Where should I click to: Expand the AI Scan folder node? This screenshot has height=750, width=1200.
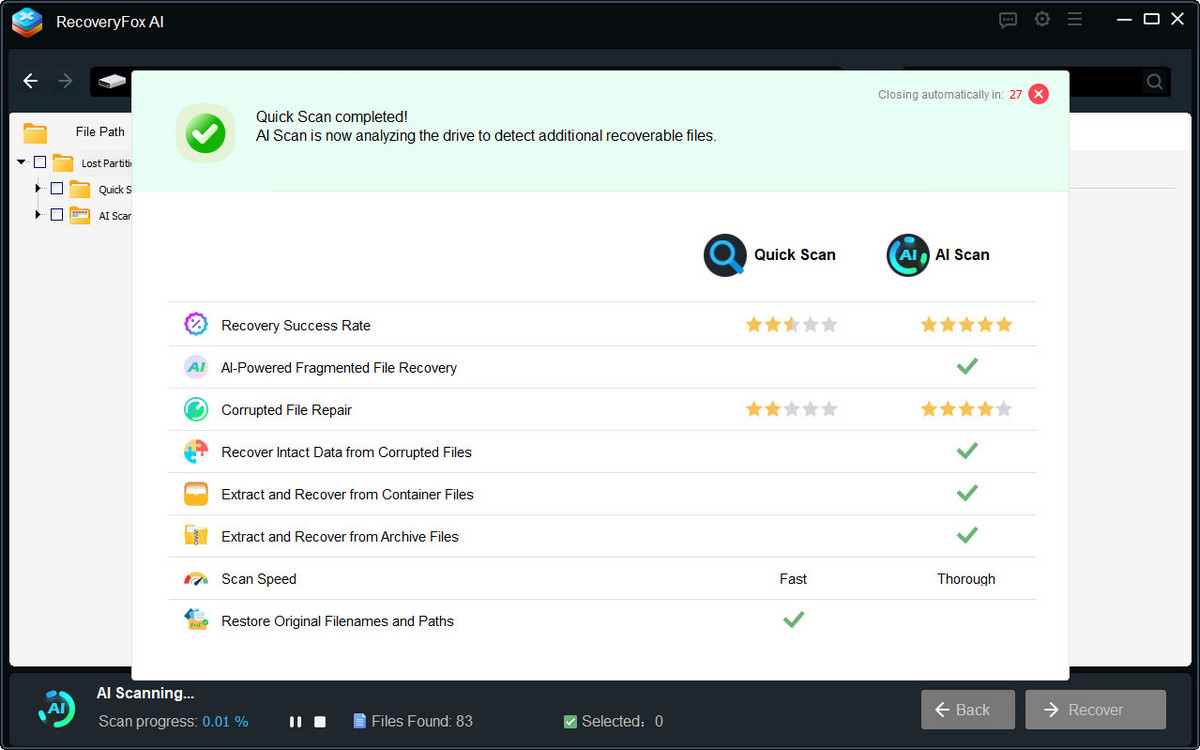click(39, 214)
